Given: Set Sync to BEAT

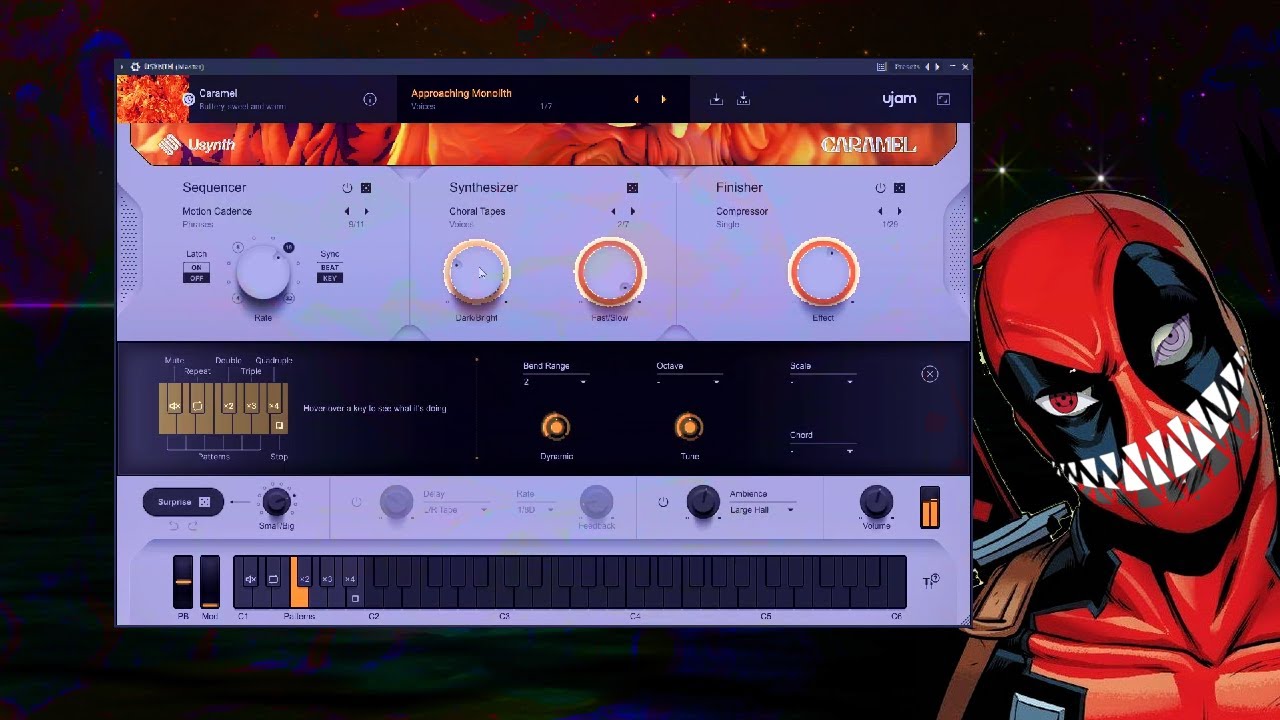Looking at the screenshot, I should [330, 267].
